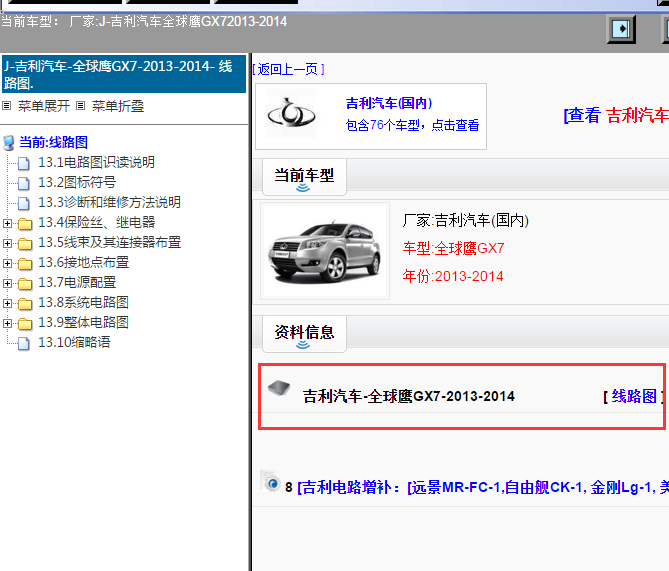The width and height of the screenshot is (669, 571).
Task: Open the 13.10缩略语 tree item
Action: click(74, 342)
